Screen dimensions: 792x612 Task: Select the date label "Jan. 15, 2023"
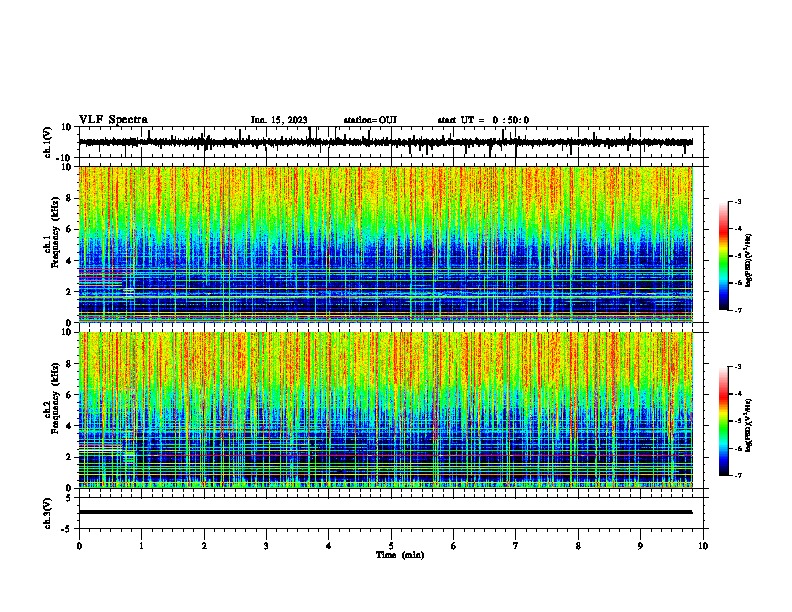tap(279, 120)
